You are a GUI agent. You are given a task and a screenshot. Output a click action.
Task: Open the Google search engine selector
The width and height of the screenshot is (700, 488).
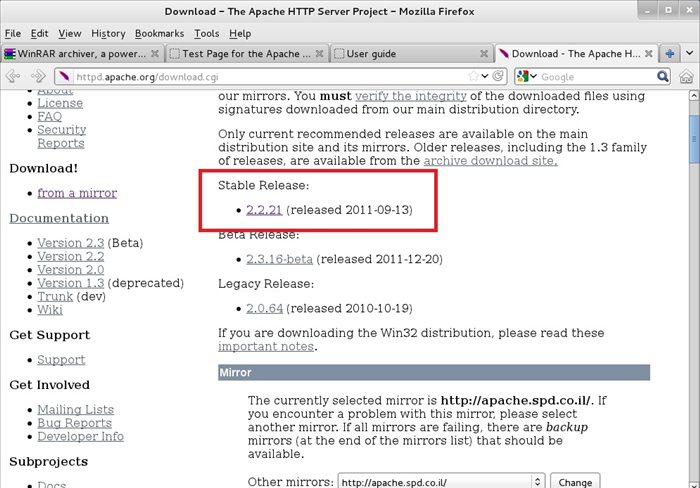point(526,77)
